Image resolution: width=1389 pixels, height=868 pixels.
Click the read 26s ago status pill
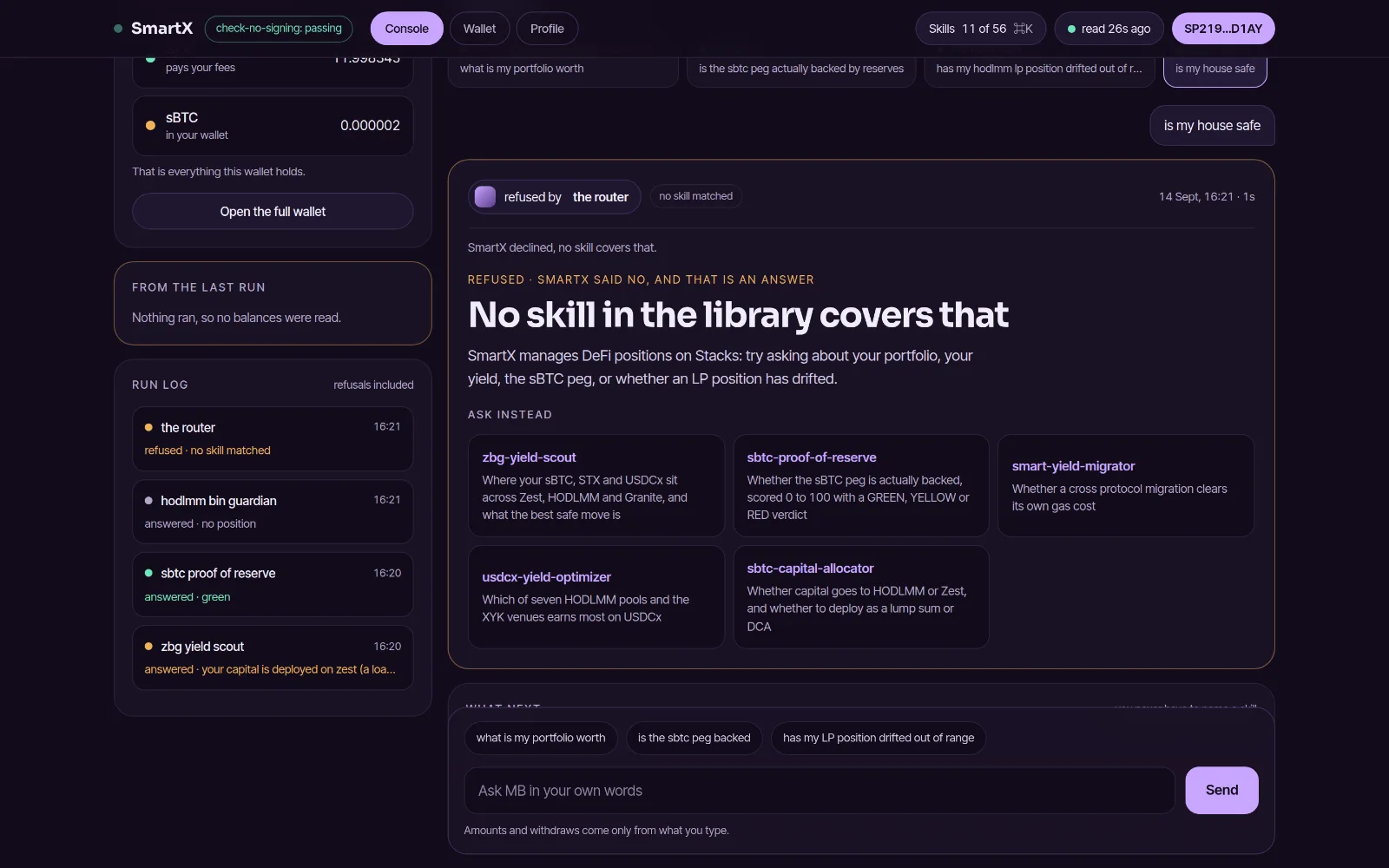[x=1109, y=29]
